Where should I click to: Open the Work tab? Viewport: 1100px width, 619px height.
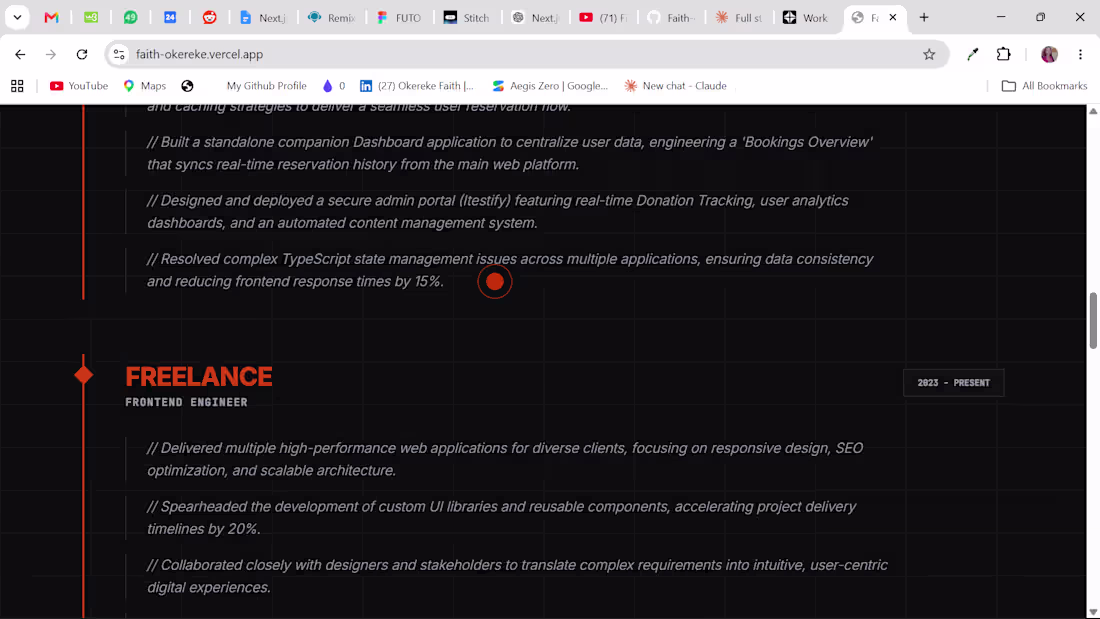(806, 18)
